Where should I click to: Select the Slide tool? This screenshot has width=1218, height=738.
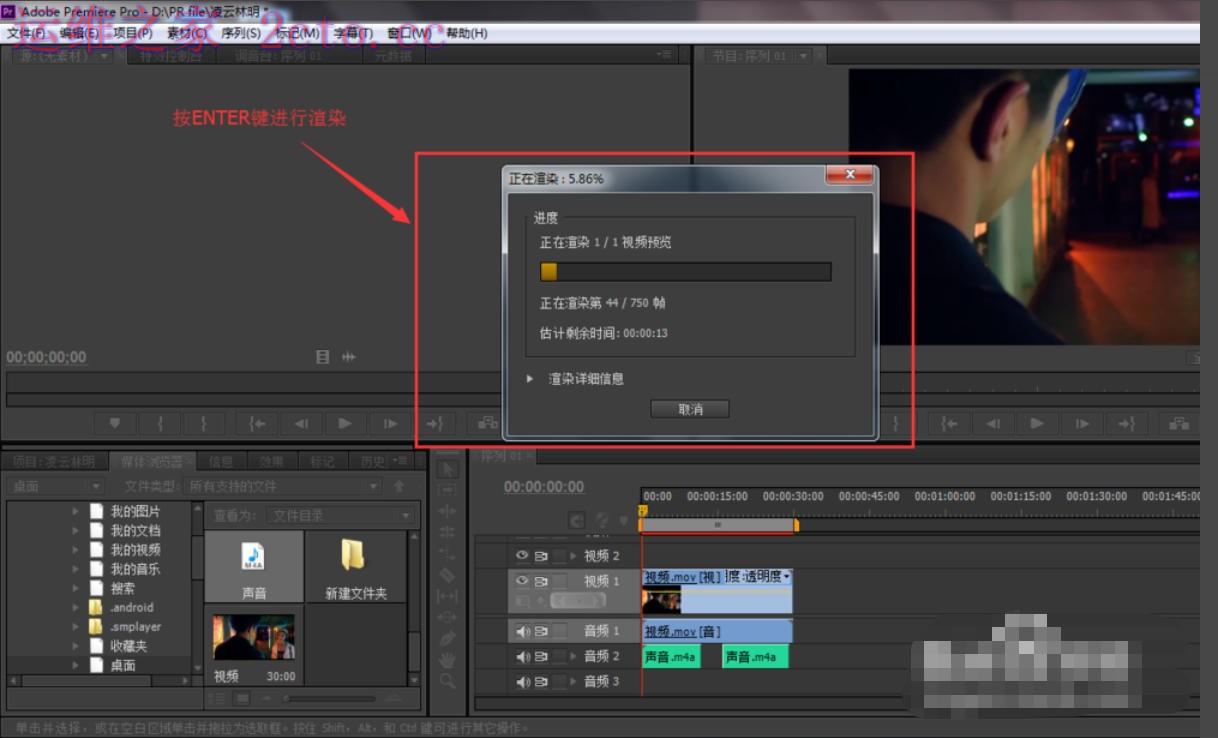(x=447, y=617)
